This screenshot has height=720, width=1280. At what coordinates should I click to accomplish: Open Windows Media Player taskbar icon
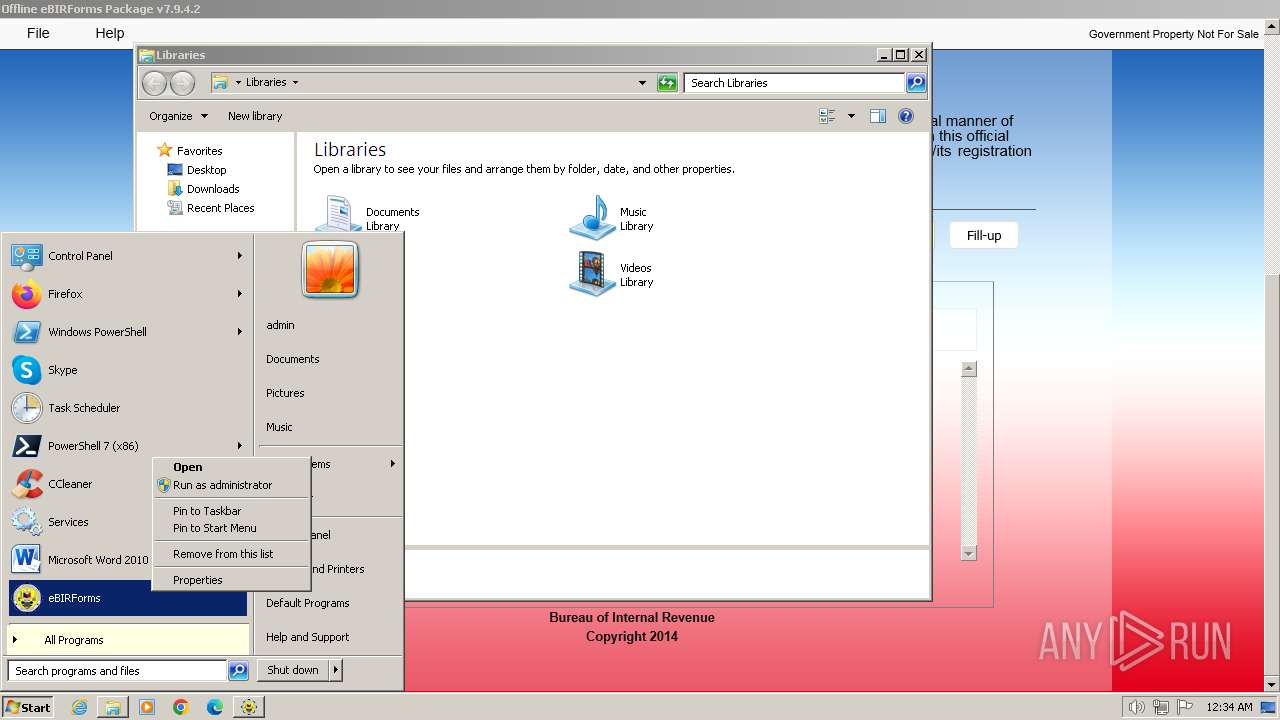click(x=147, y=707)
